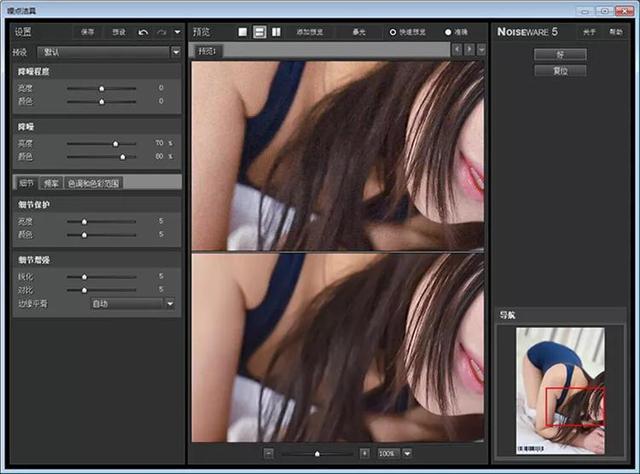Switch to the 频率 tab

pos(50,183)
